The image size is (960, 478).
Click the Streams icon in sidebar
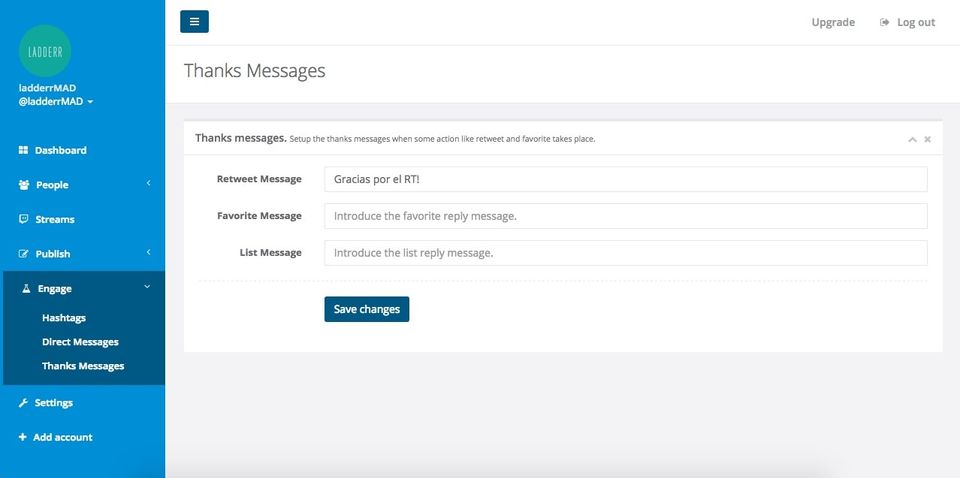coord(23,219)
